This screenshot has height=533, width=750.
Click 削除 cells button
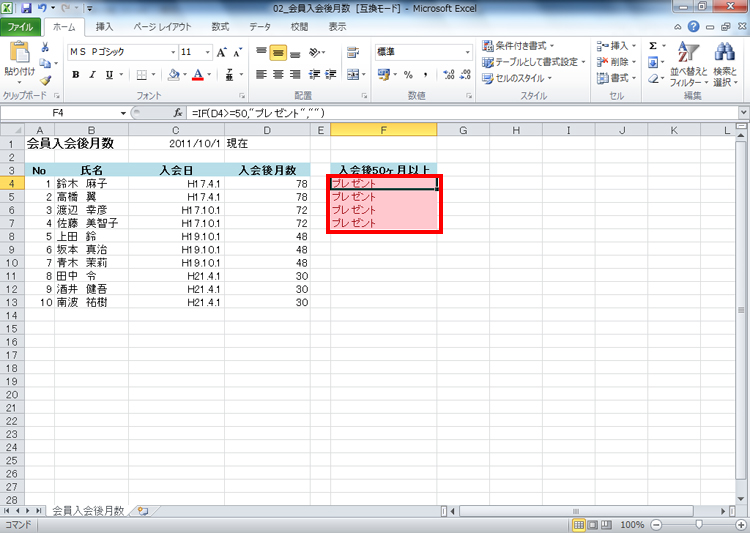pos(617,62)
